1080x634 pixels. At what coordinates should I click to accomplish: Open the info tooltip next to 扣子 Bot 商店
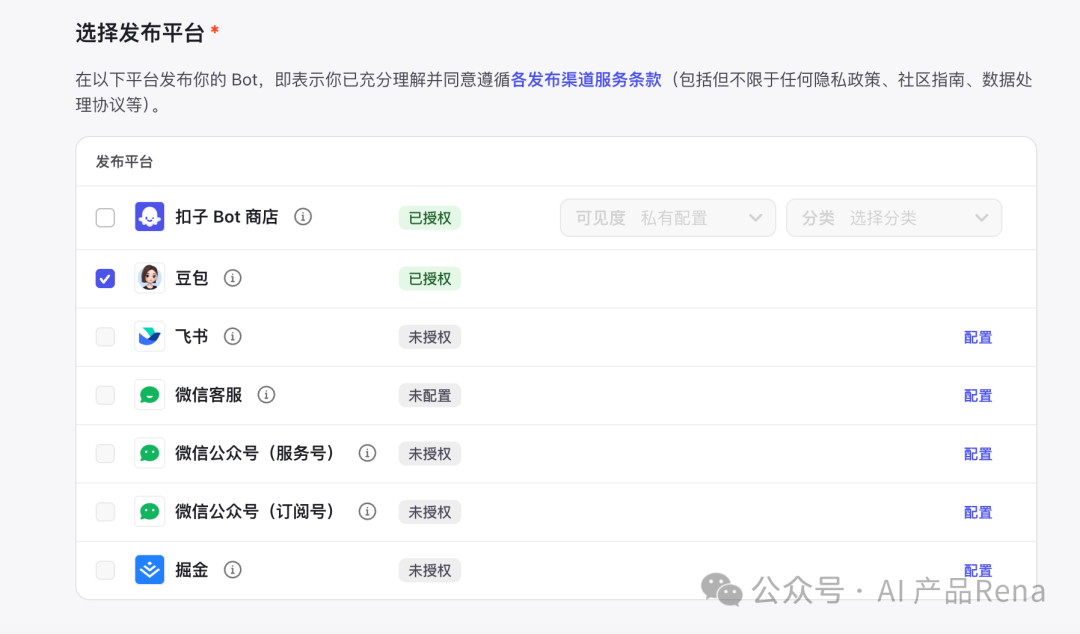[303, 217]
